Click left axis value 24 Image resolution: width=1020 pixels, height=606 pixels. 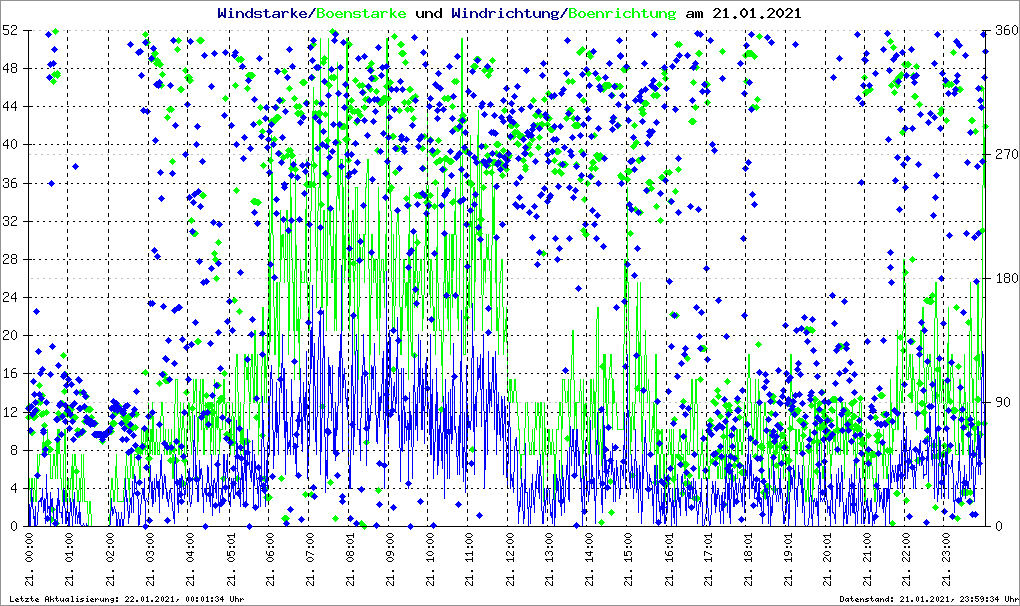point(9,298)
